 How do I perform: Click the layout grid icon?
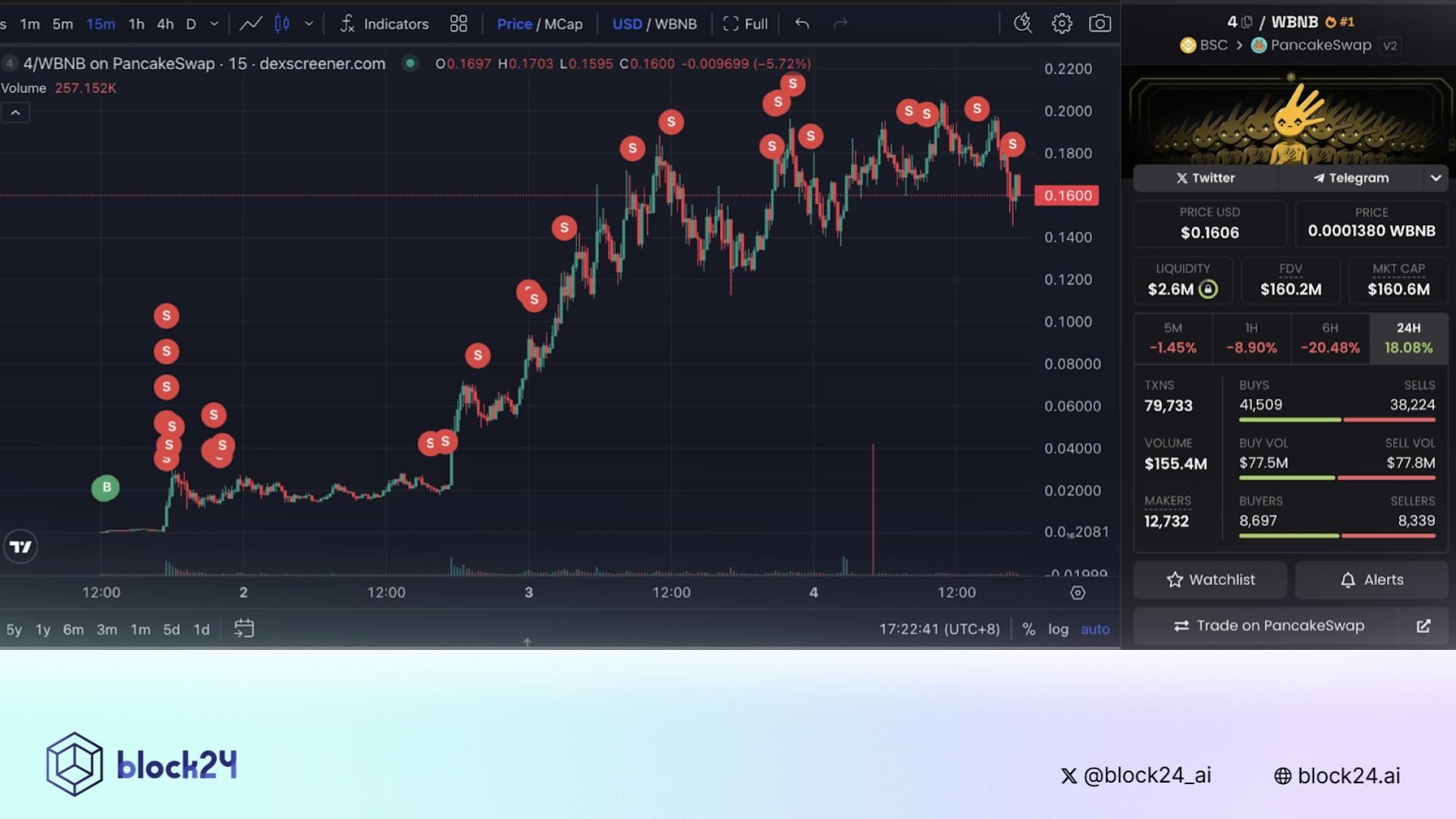[458, 24]
